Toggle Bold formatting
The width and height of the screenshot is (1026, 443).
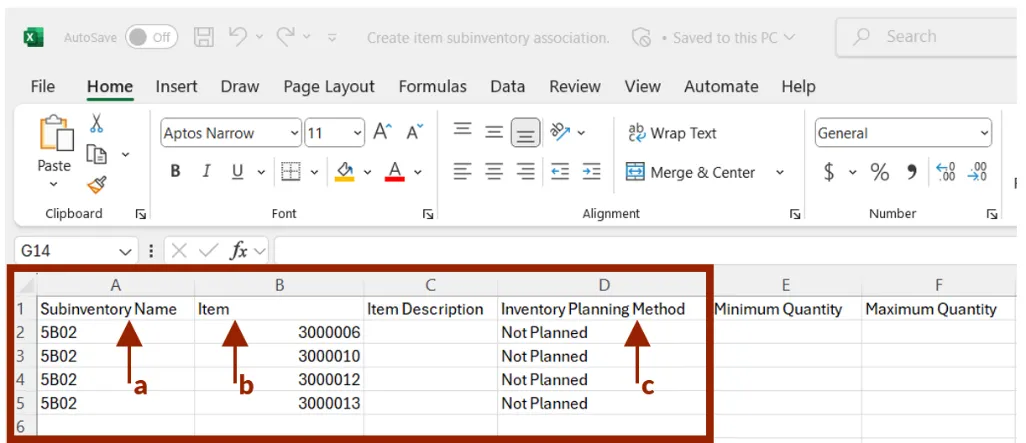[175, 172]
